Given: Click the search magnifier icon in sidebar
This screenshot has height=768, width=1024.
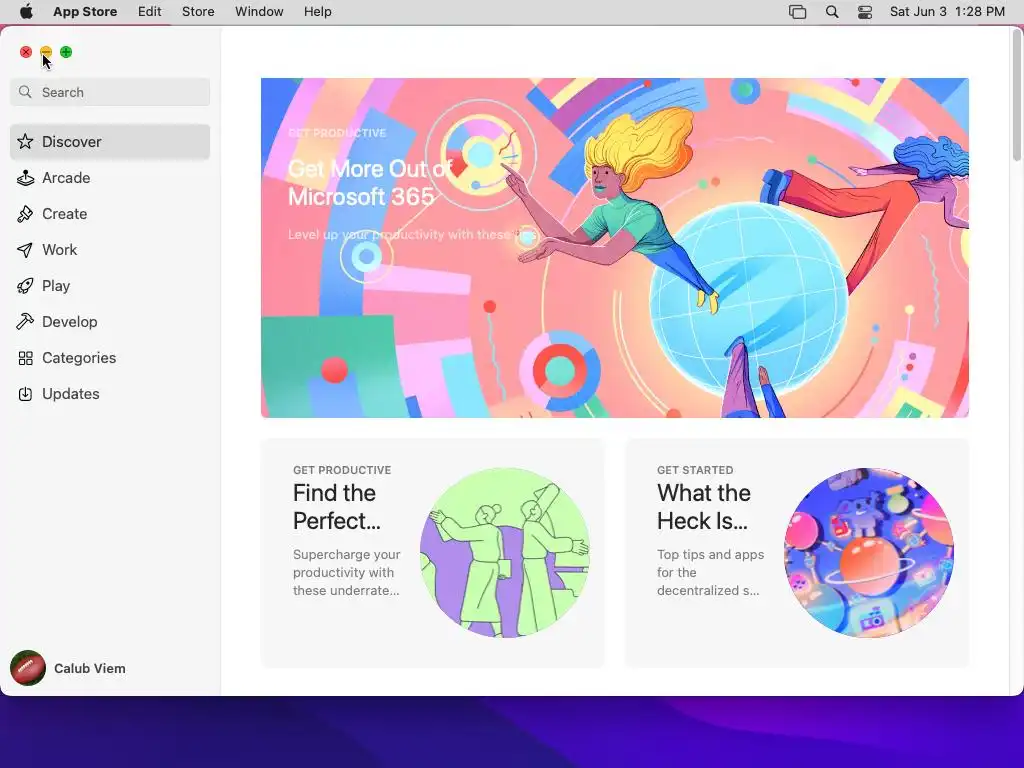Looking at the screenshot, I should 25,92.
